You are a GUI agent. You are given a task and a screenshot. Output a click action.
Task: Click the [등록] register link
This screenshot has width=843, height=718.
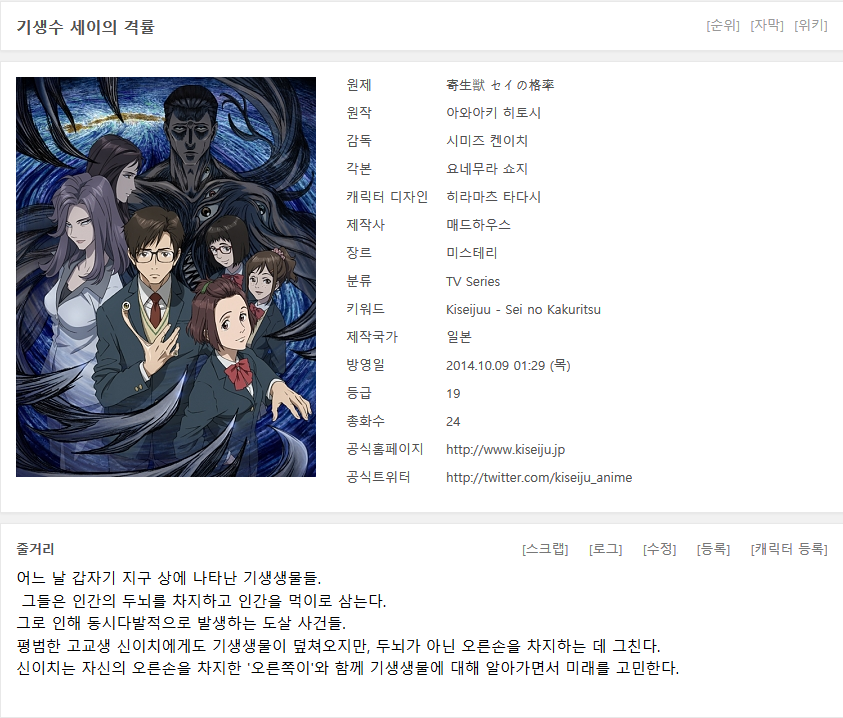pyautogui.click(x=713, y=549)
